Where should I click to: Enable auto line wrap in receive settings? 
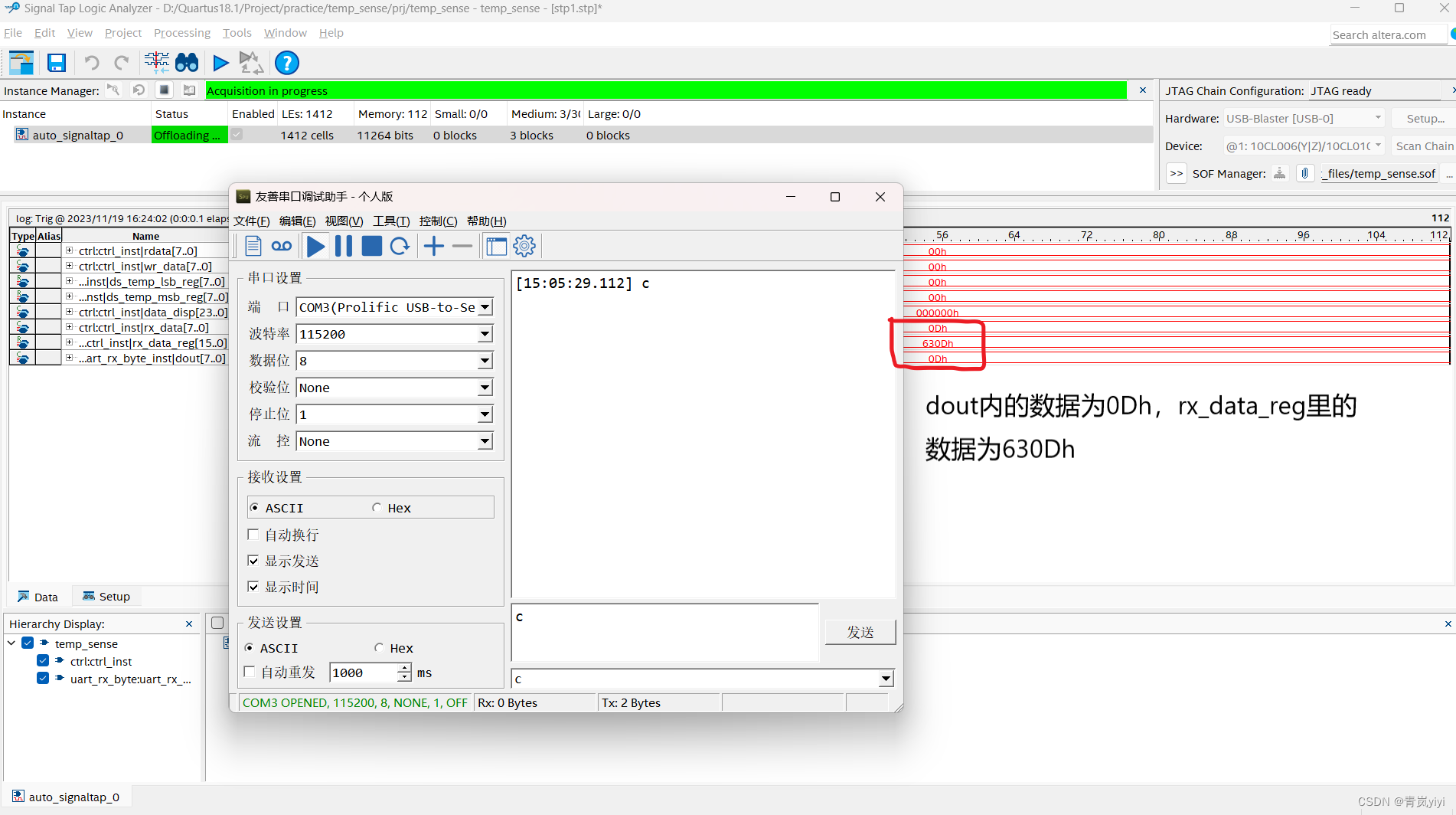[253, 534]
